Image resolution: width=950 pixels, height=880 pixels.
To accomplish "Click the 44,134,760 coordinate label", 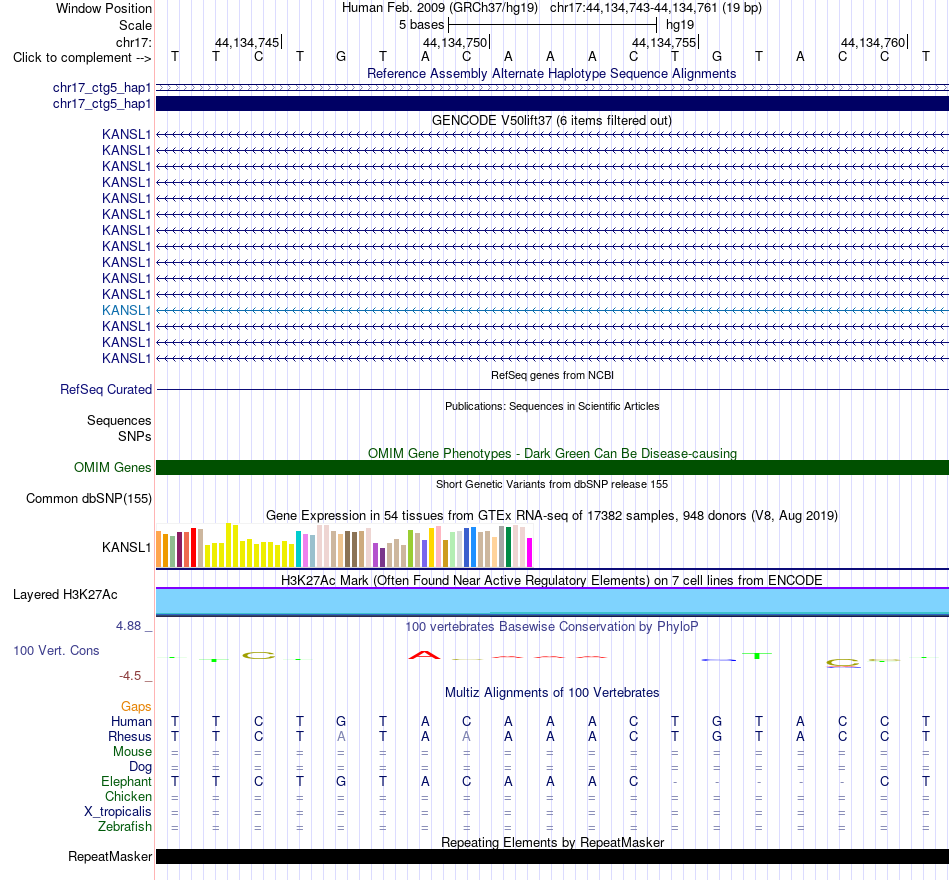I will tap(873, 42).
